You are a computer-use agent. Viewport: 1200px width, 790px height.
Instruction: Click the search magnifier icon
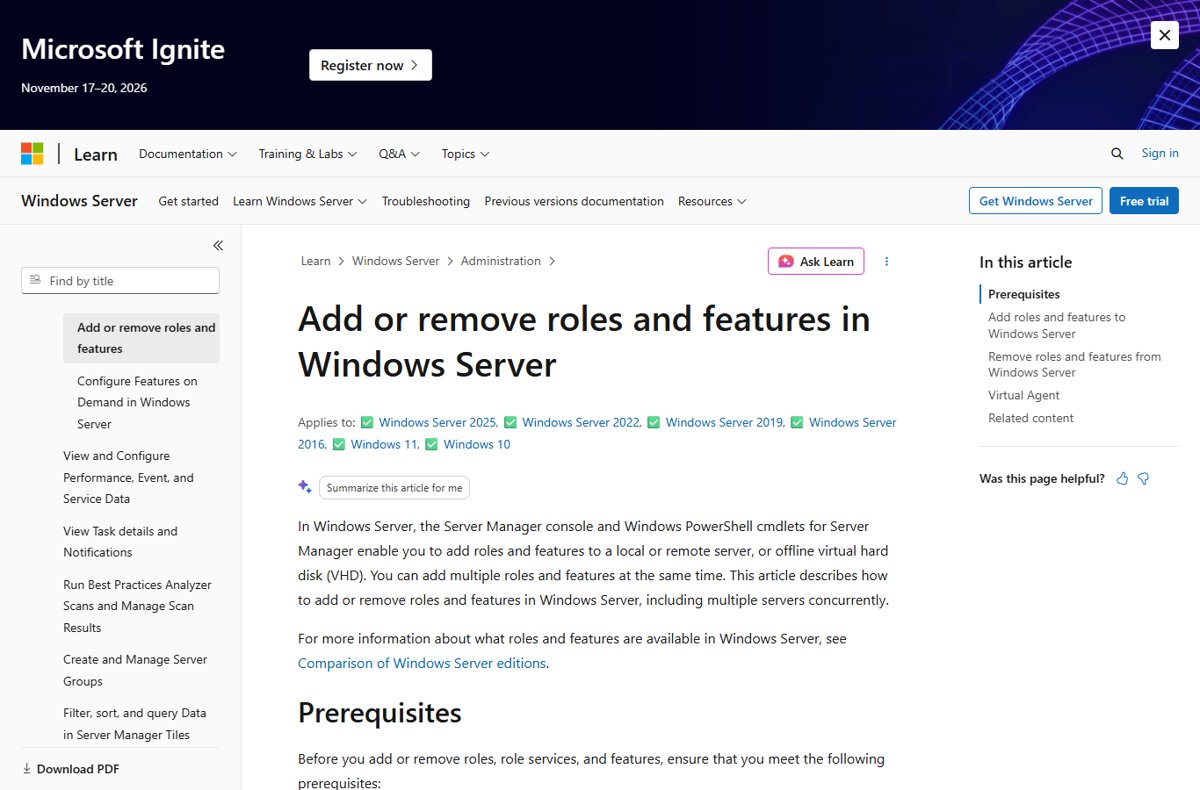coord(1117,154)
